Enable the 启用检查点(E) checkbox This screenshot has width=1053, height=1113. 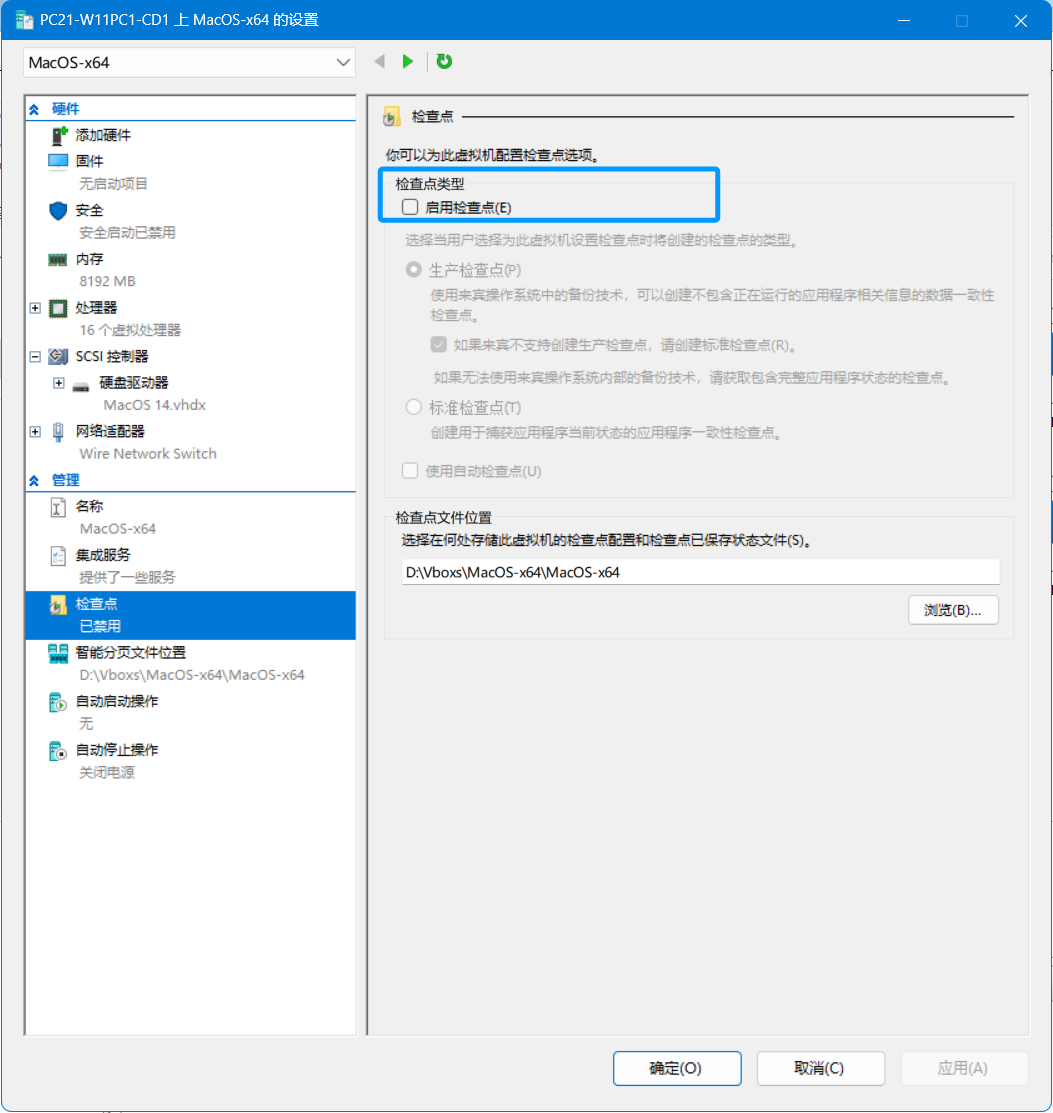[x=410, y=207]
